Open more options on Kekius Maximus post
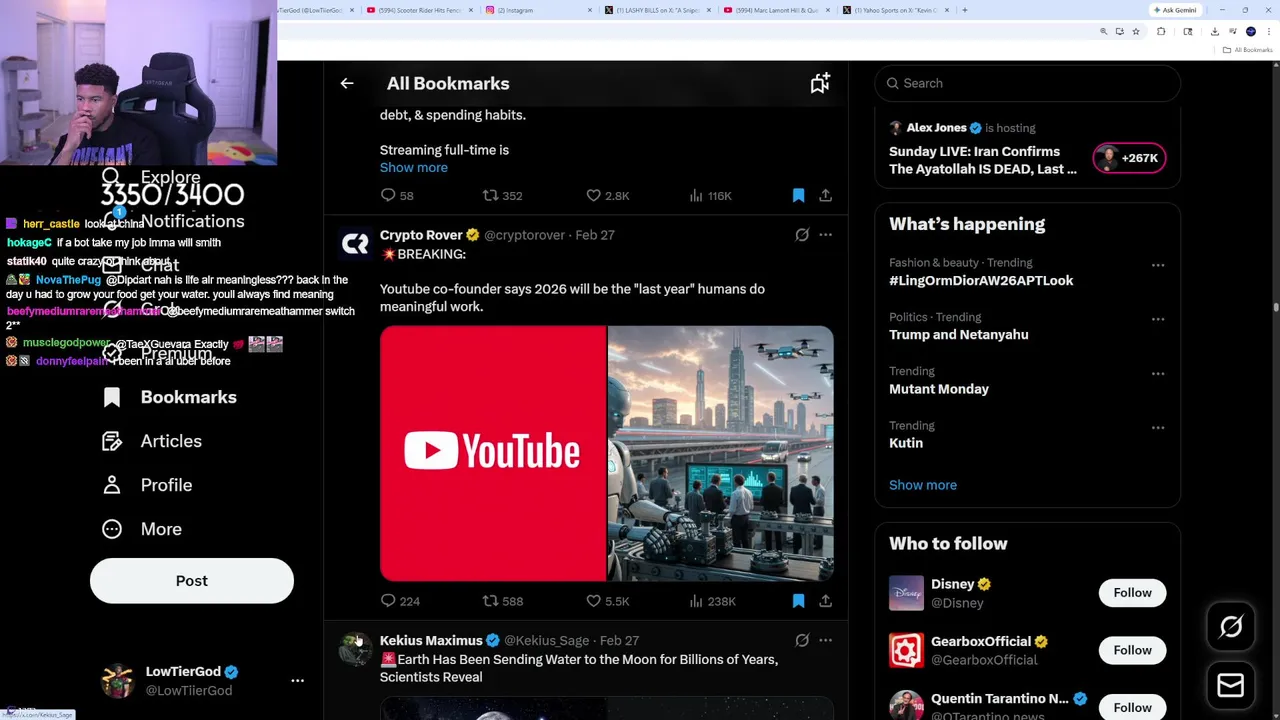The image size is (1280, 720). click(825, 640)
